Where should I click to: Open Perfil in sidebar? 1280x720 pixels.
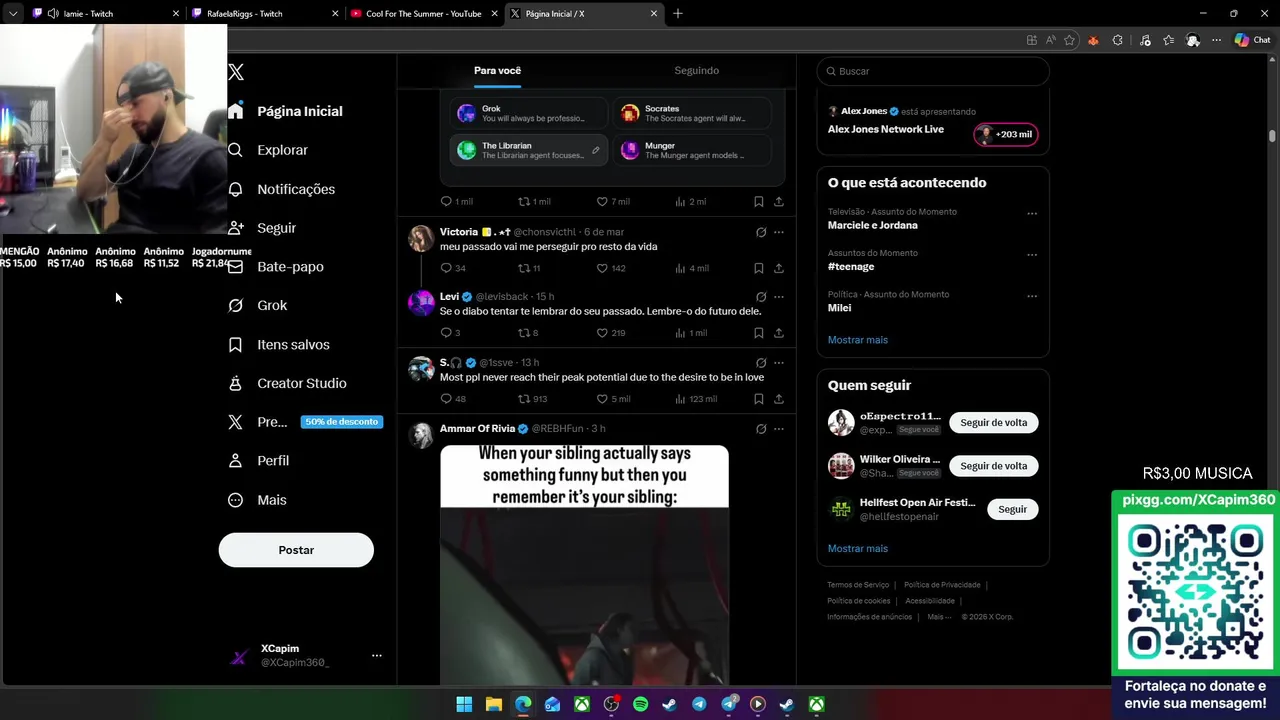click(259, 461)
